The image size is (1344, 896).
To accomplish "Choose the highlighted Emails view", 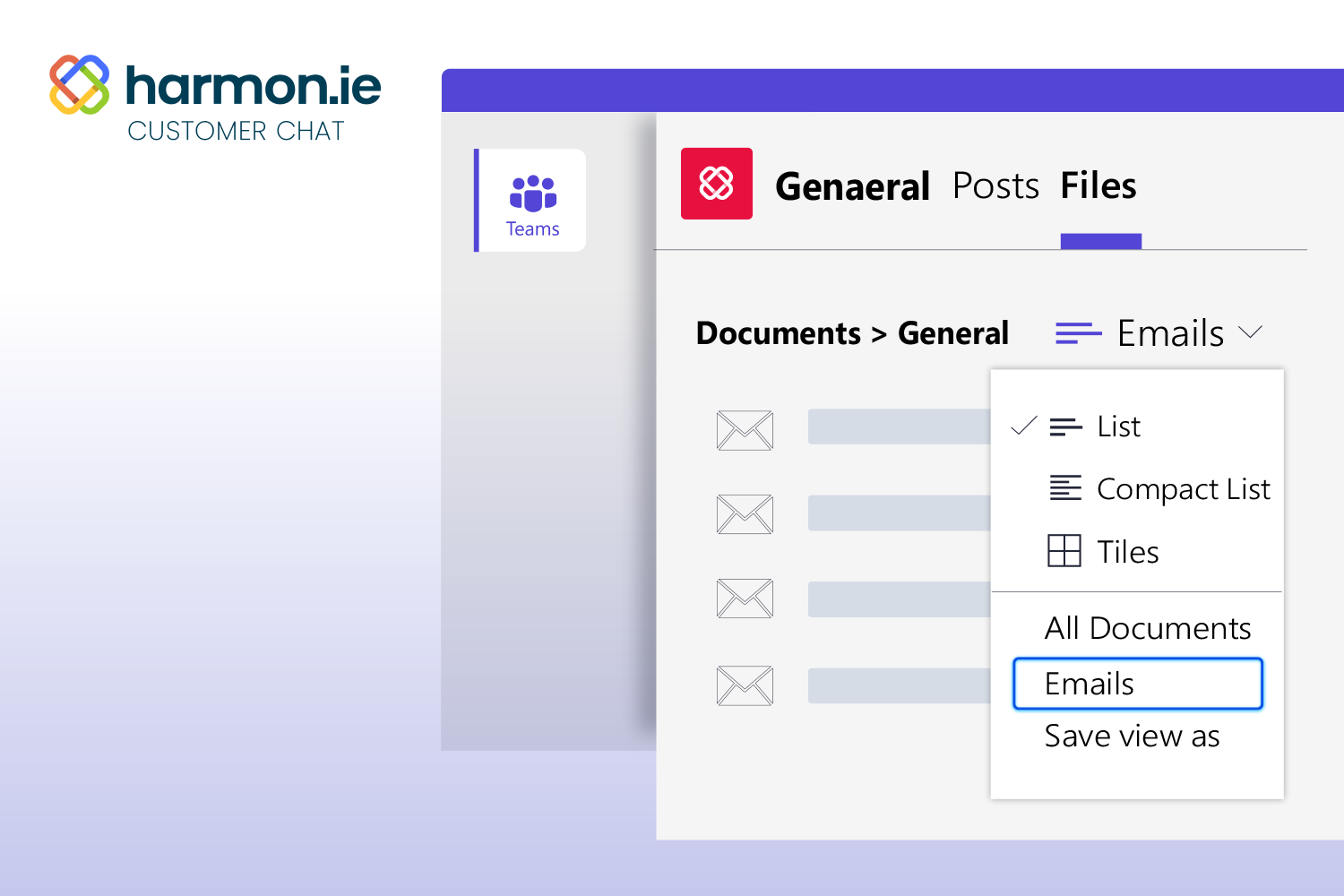I will [1138, 684].
